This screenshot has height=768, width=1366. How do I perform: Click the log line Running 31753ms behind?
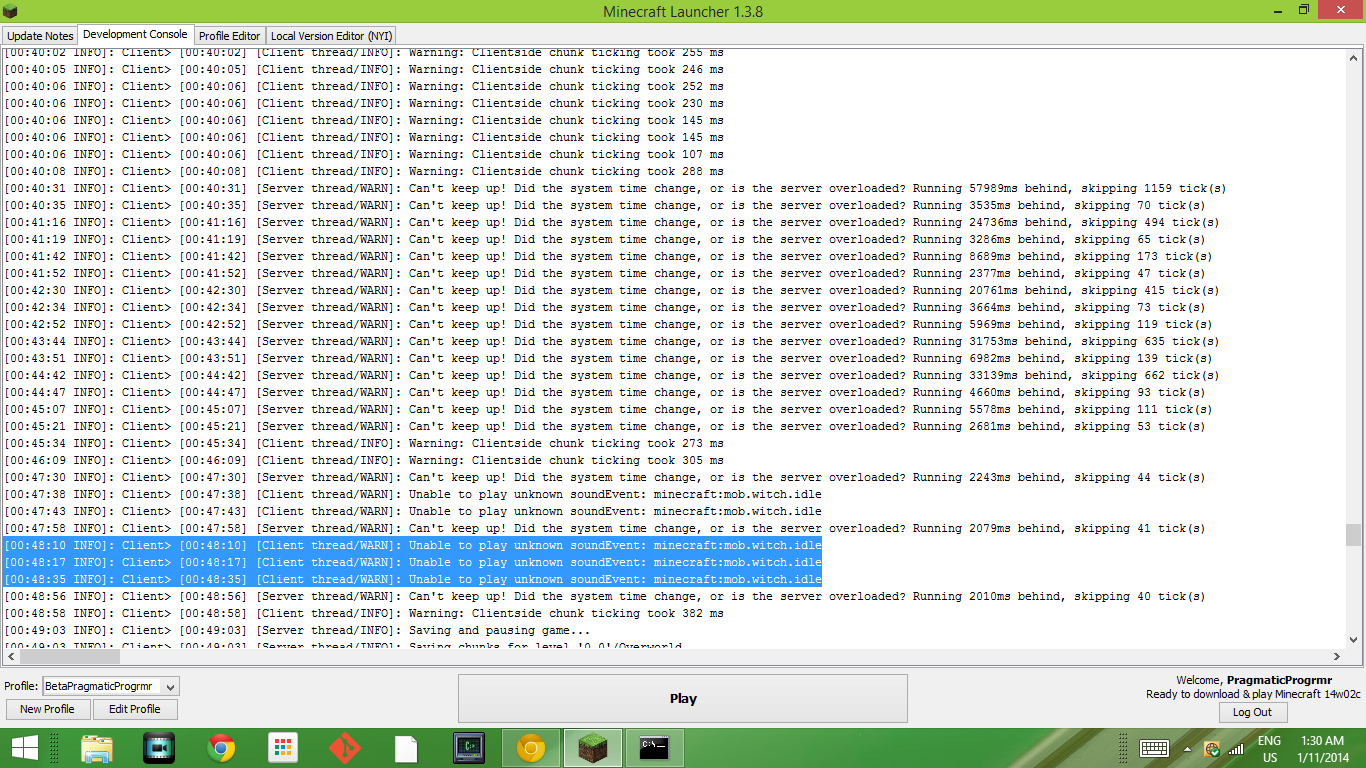612,341
